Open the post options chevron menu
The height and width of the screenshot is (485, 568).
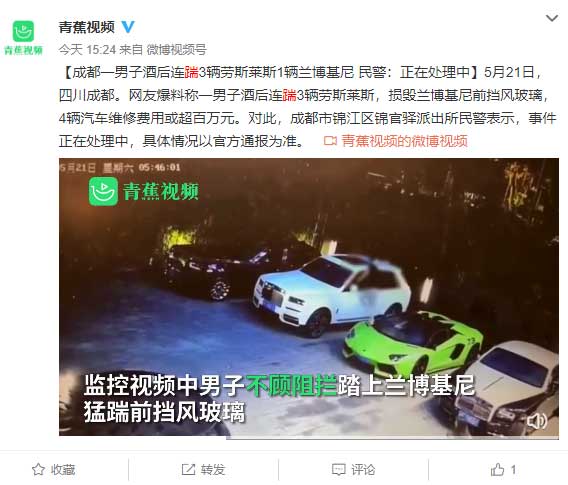tap(552, 18)
